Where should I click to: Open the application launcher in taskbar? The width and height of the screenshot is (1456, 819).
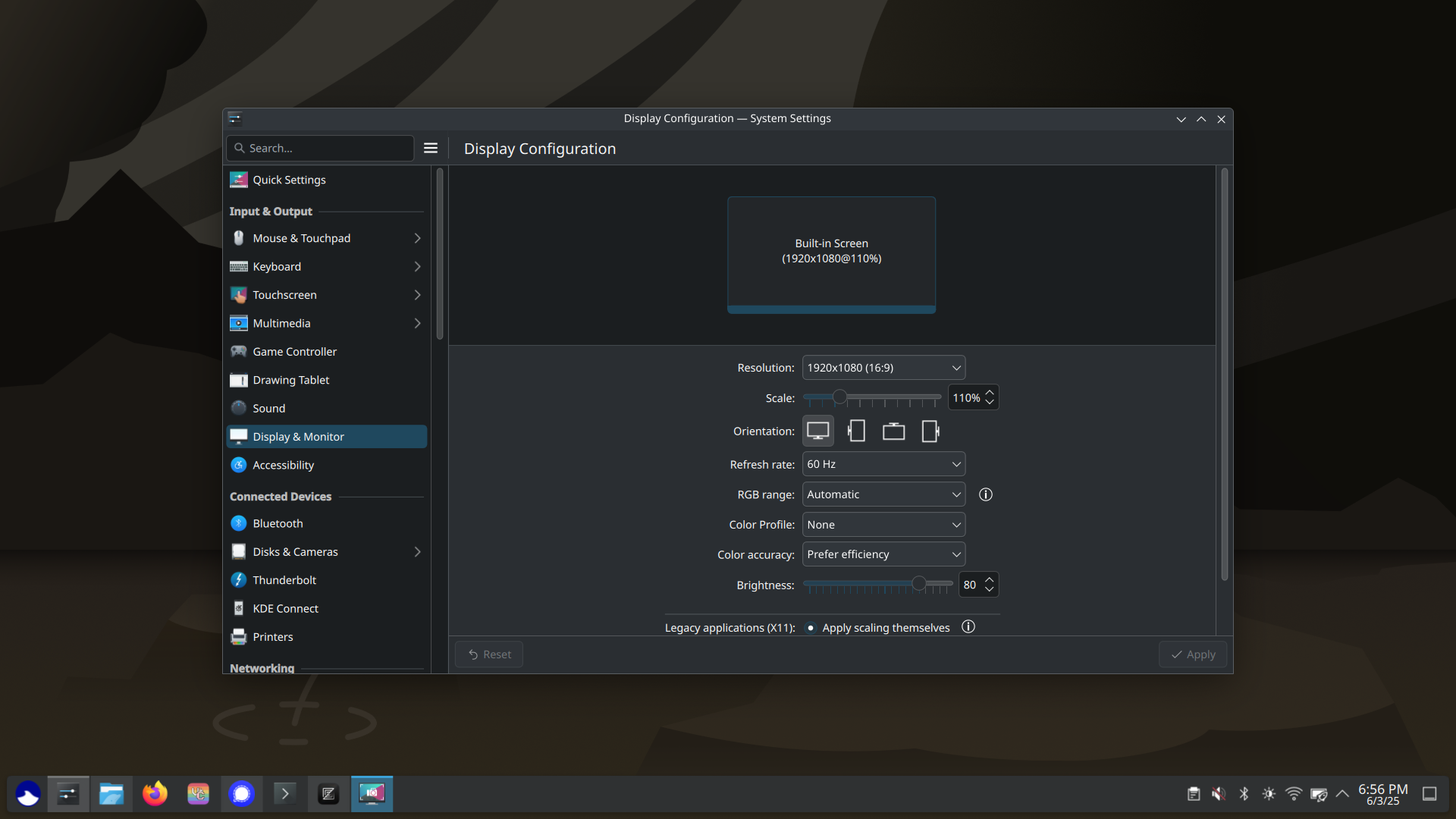(28, 794)
